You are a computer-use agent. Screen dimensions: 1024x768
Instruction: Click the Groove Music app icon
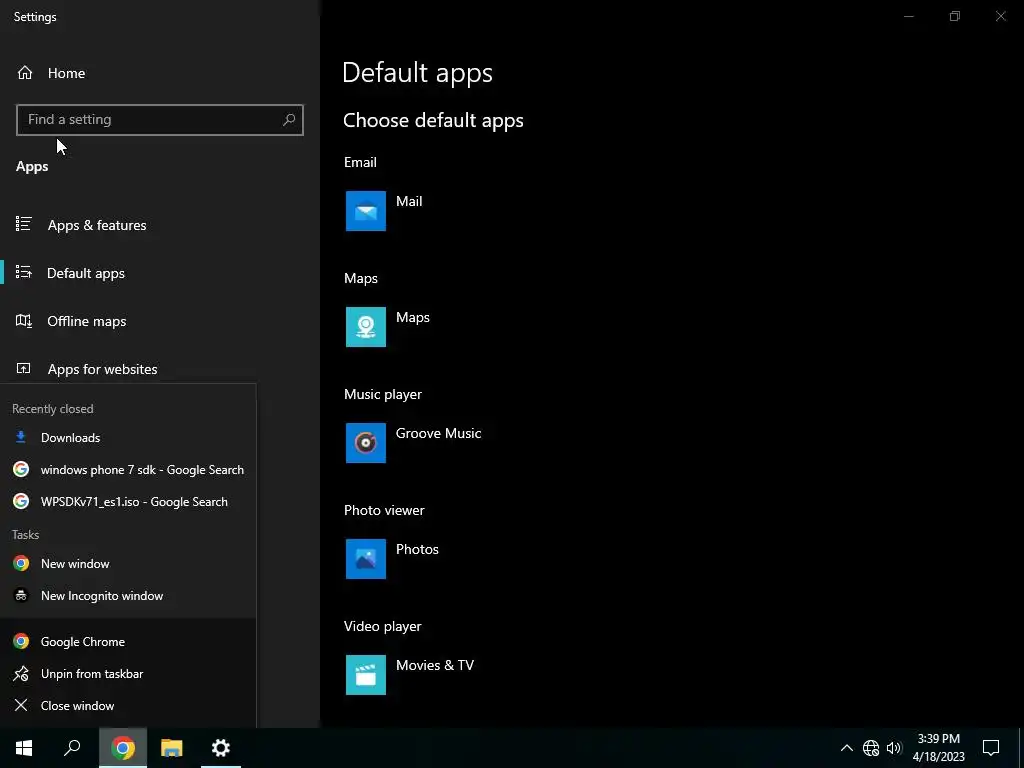point(366,443)
